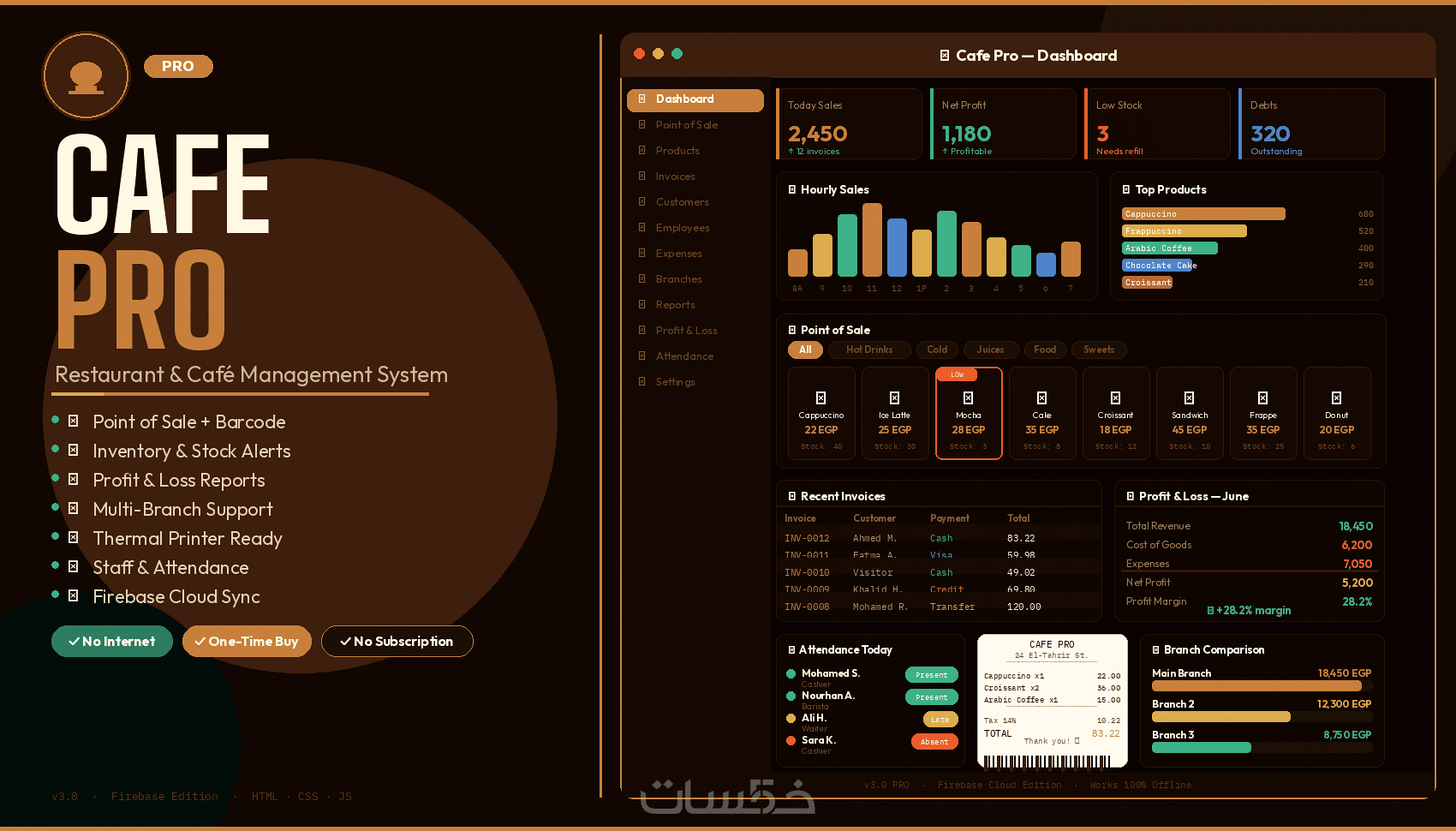Click the icon next to Branch Comparison heading
This screenshot has height=831, width=1456.
(x=1156, y=649)
